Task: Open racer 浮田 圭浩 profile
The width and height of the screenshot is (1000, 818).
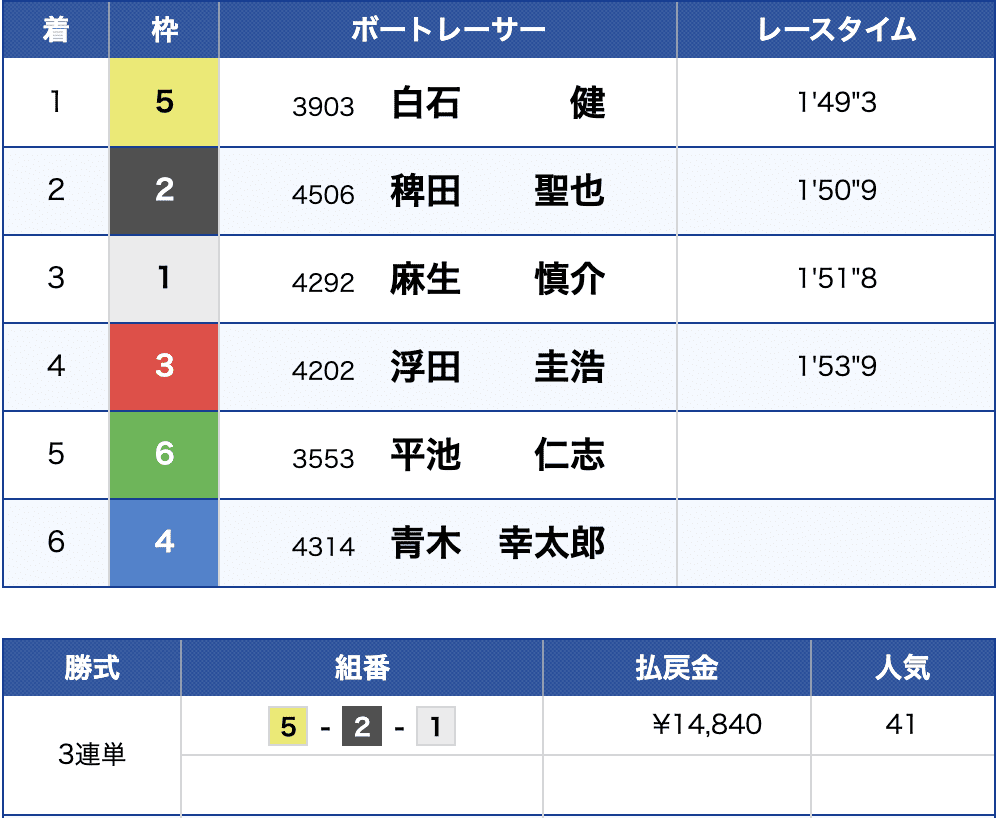Action: [498, 367]
